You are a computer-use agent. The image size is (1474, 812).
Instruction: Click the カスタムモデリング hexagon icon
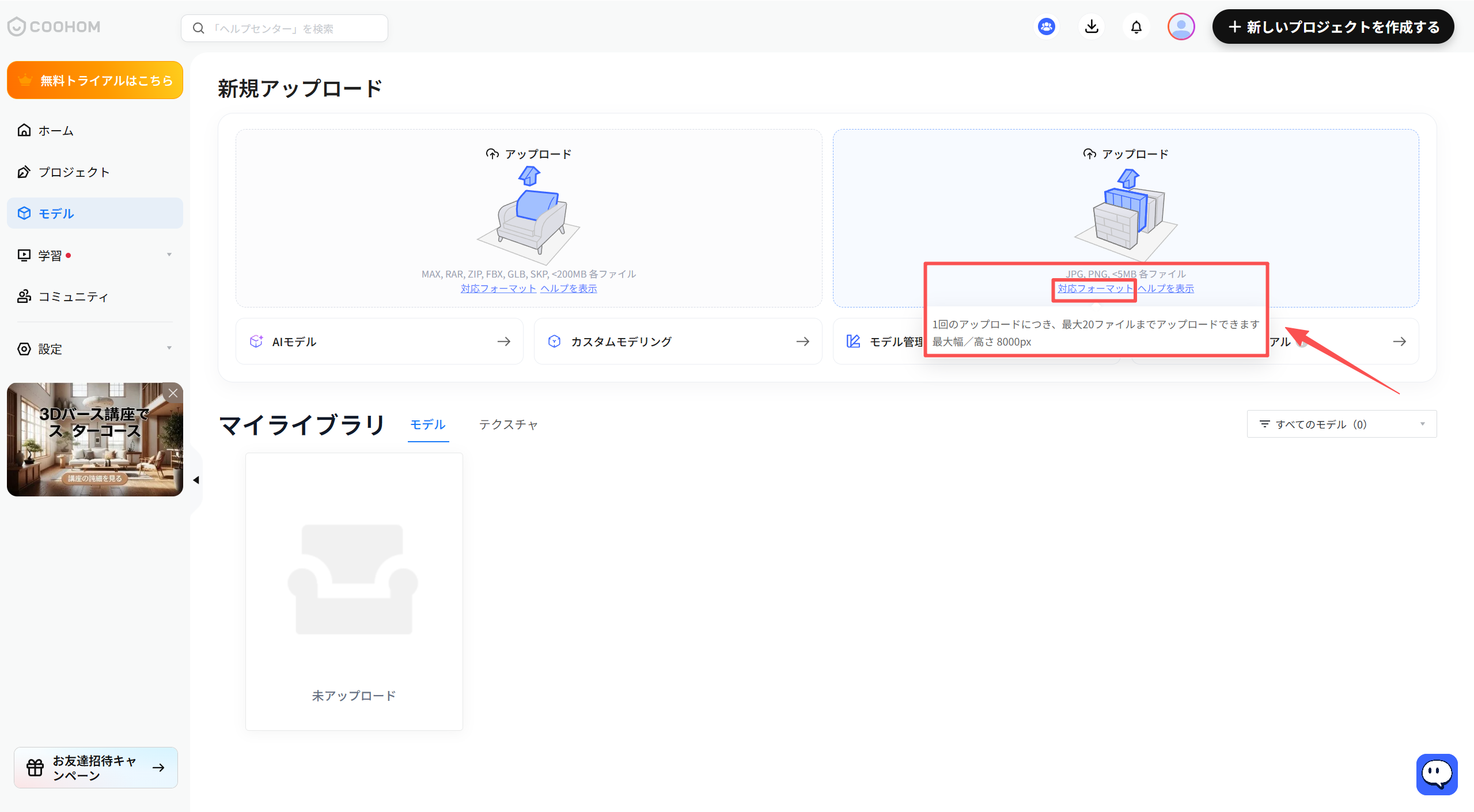(x=554, y=342)
